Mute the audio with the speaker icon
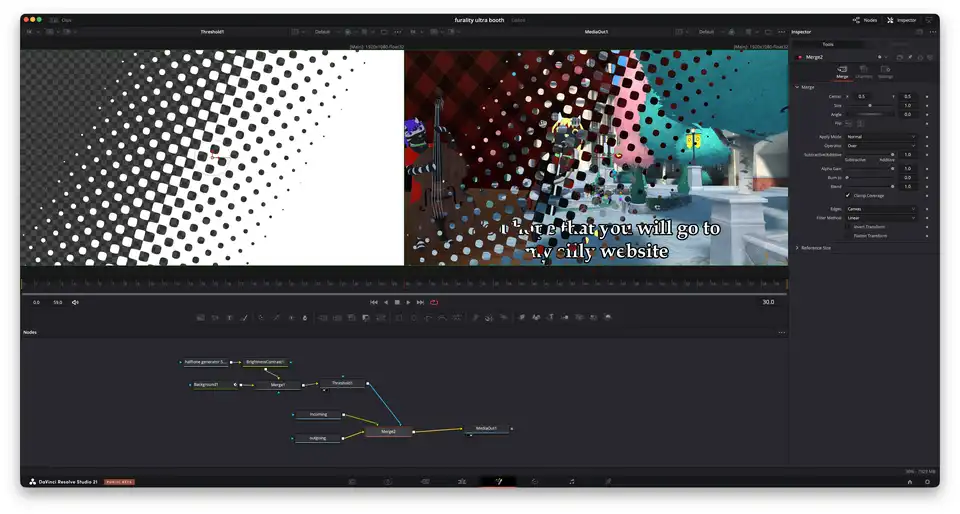The width and height of the screenshot is (960, 514). coord(75,302)
